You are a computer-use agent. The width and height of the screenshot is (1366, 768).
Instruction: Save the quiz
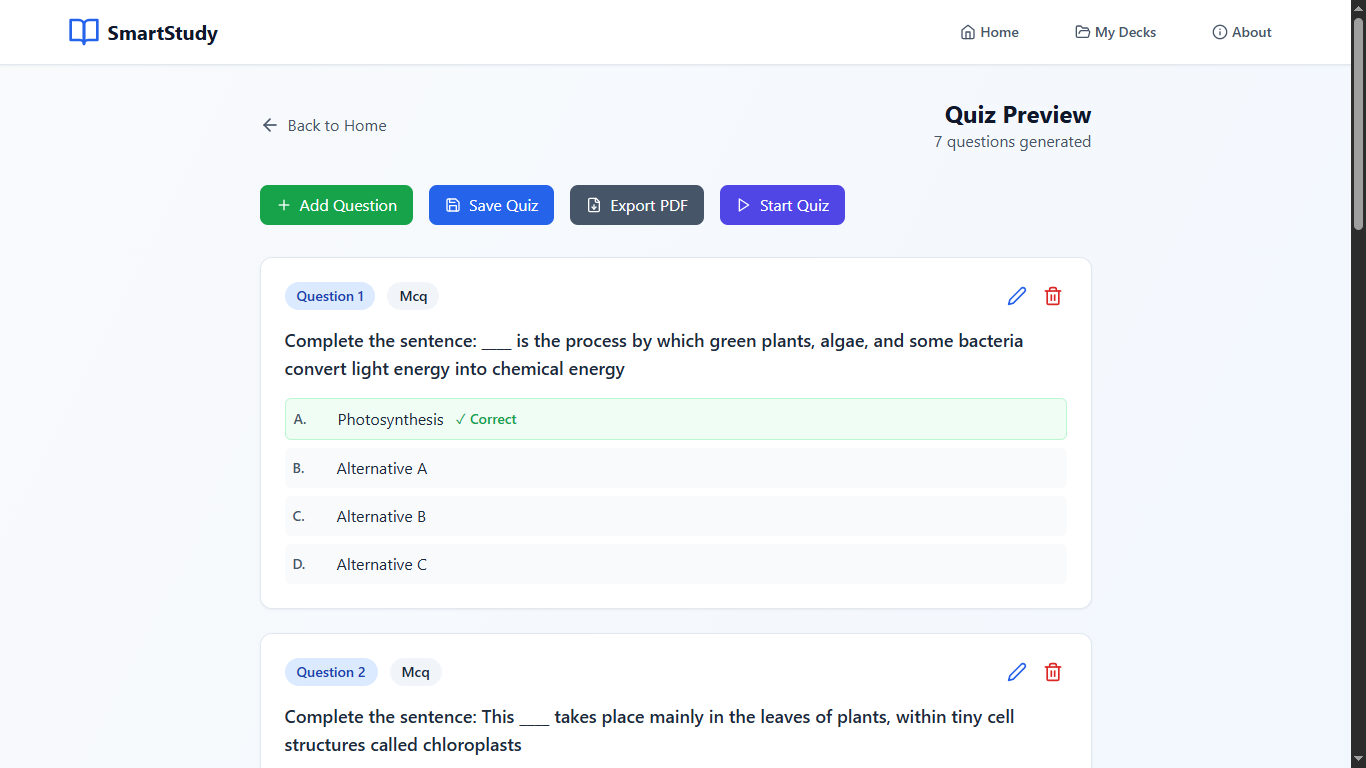click(491, 205)
